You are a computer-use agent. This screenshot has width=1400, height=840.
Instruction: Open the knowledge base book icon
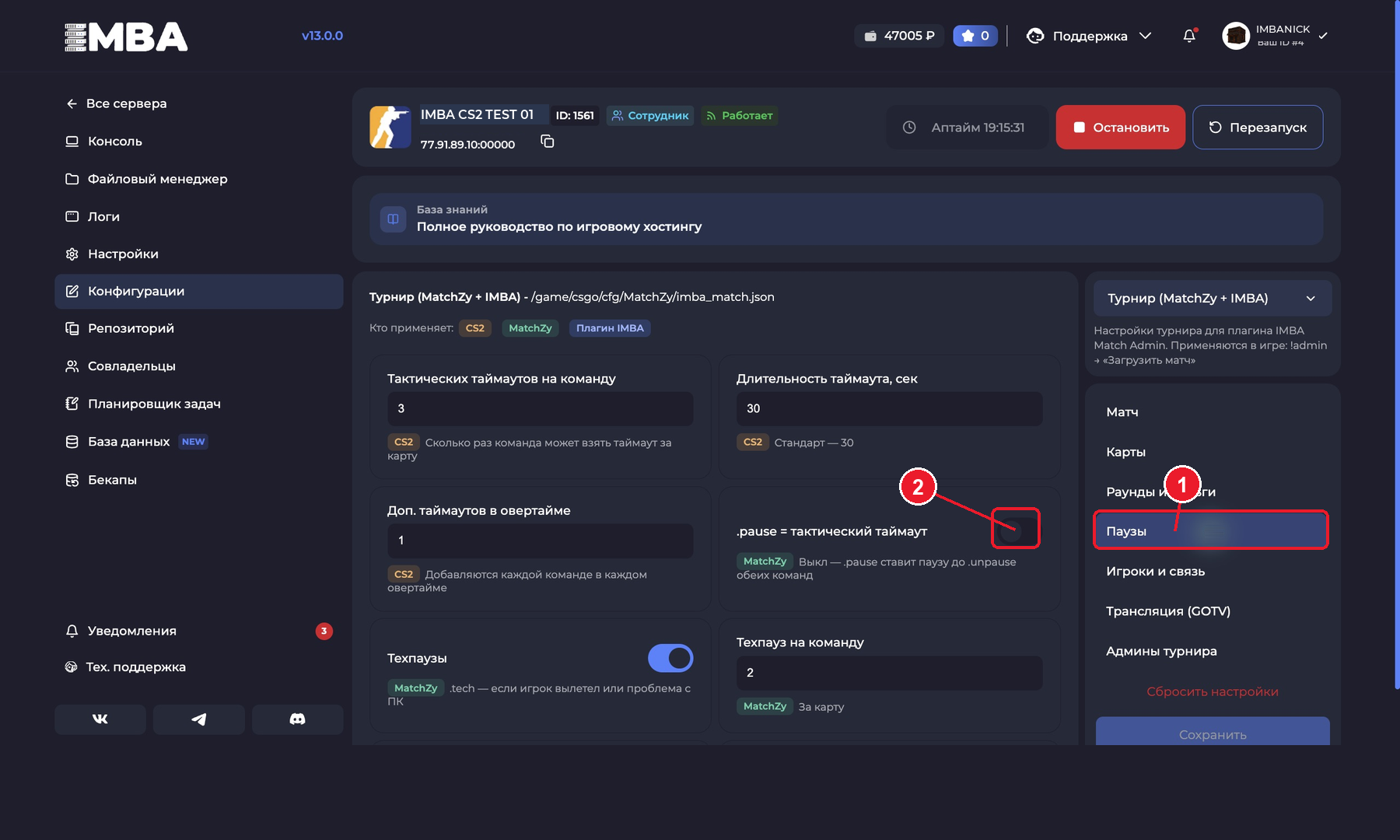coord(393,219)
